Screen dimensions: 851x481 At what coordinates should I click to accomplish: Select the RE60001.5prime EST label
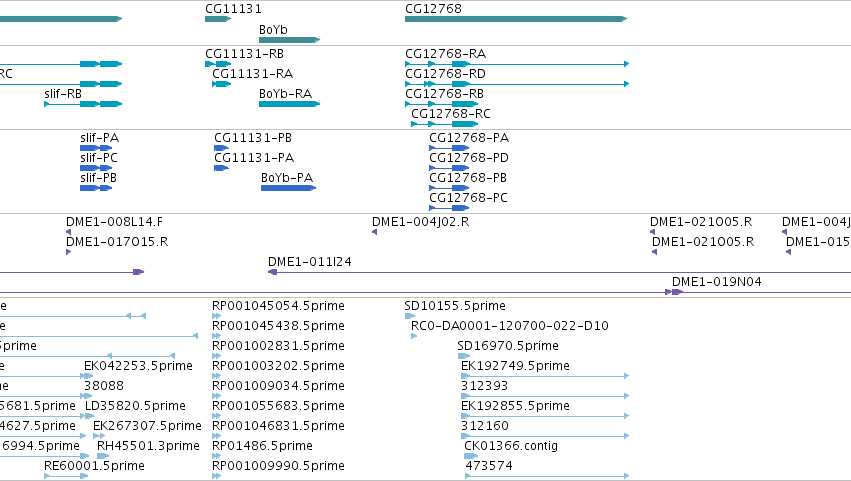[x=94, y=467]
